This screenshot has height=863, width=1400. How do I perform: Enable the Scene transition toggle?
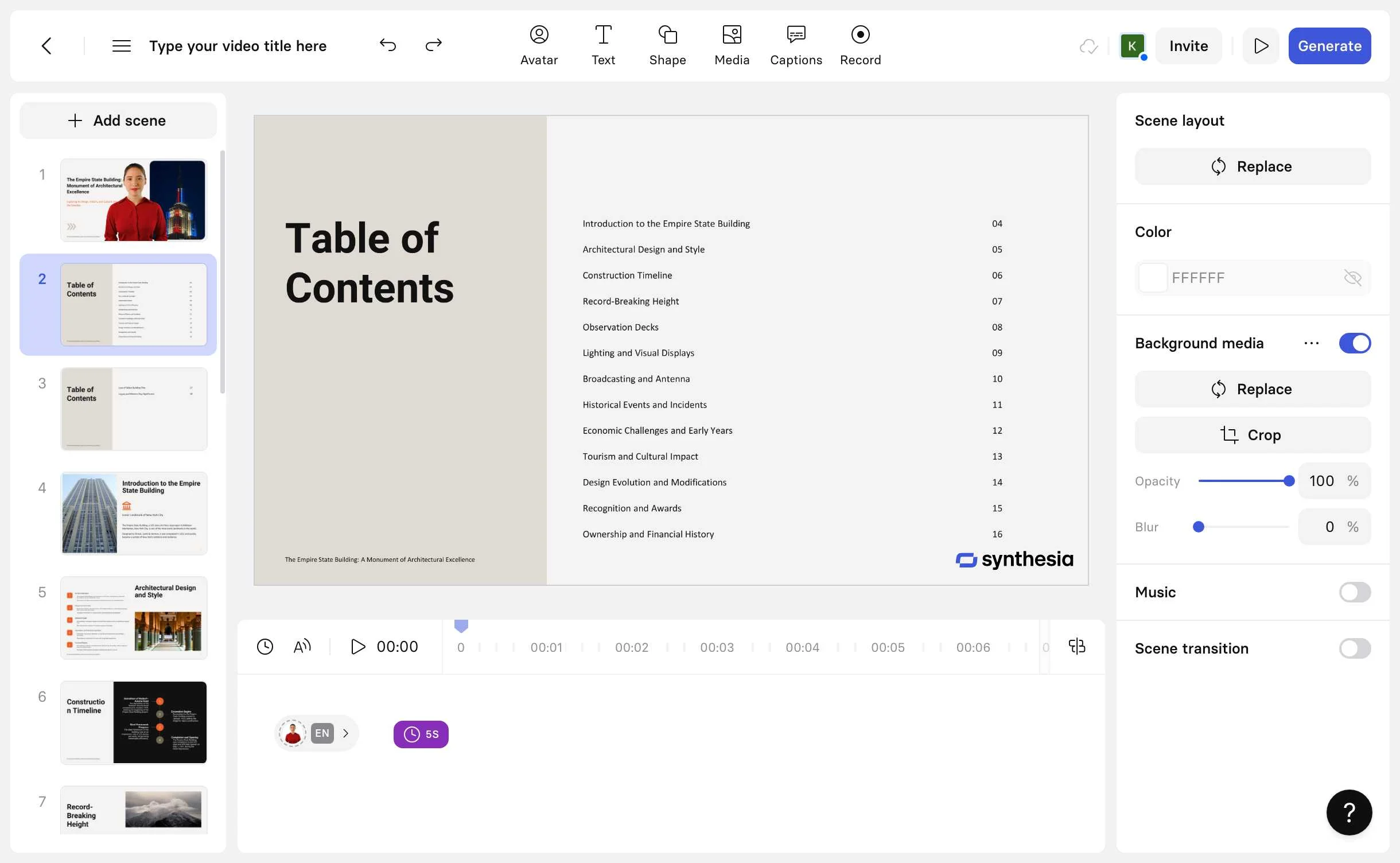[x=1355, y=648]
